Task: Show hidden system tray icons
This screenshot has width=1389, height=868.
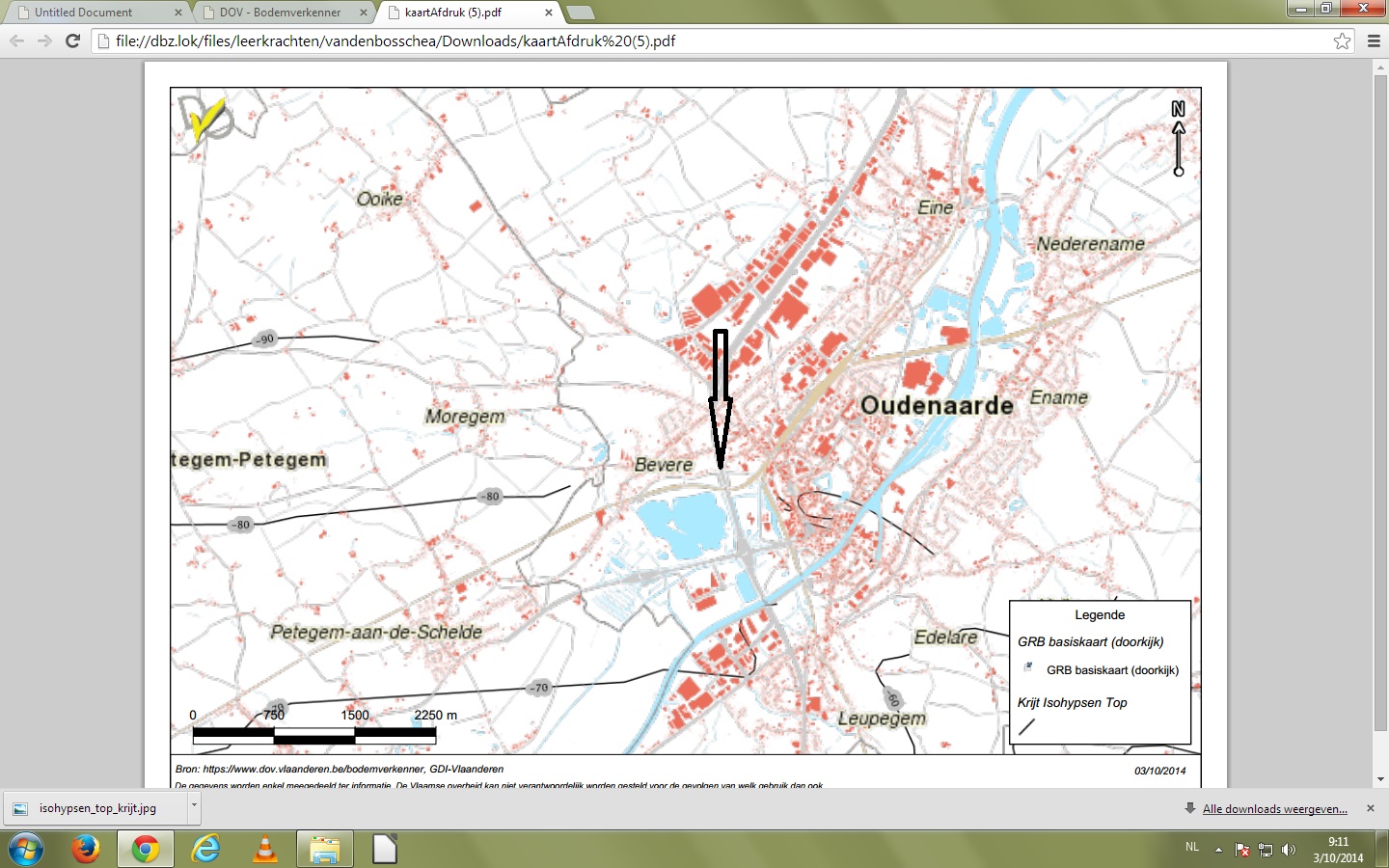Action: [1218, 850]
